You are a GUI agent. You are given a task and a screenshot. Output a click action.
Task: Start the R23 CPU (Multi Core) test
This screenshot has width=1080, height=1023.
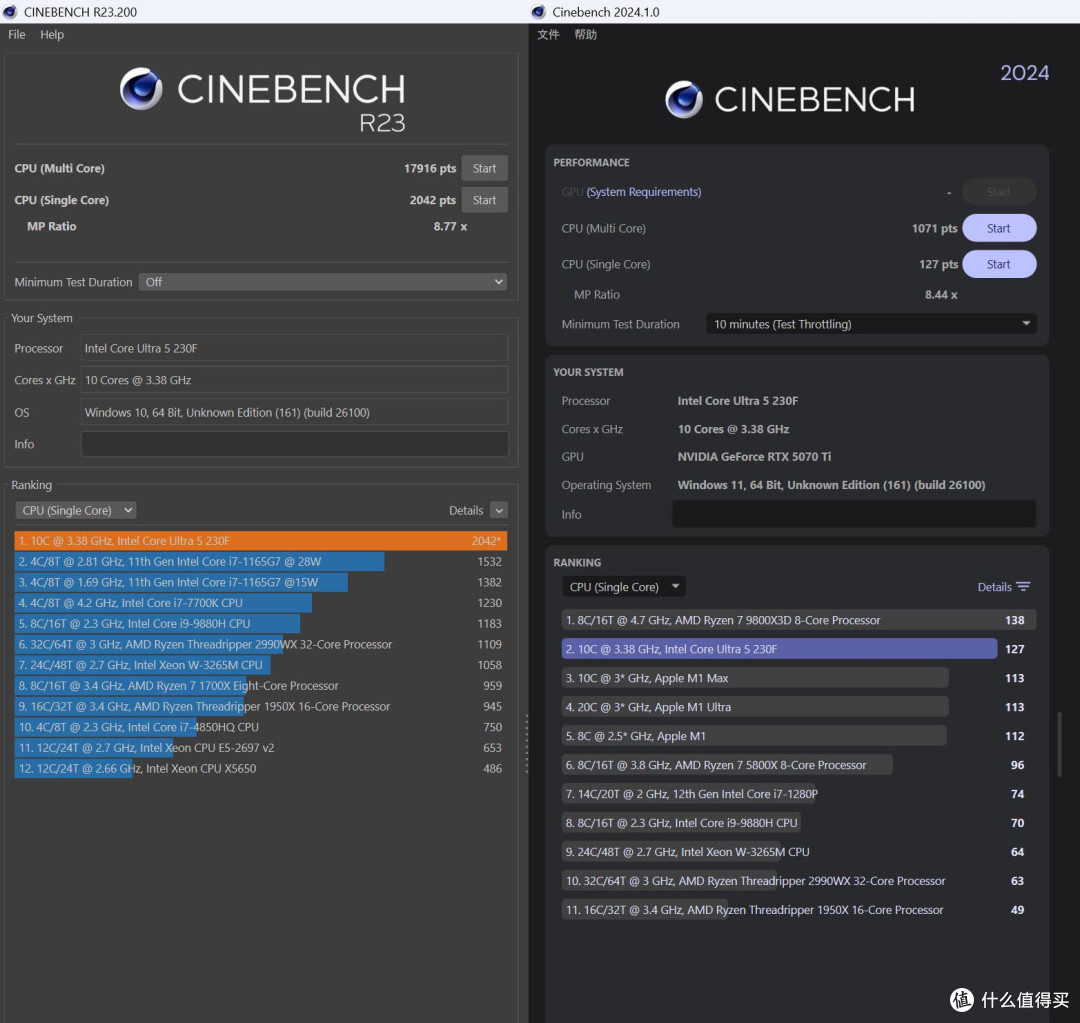point(484,168)
